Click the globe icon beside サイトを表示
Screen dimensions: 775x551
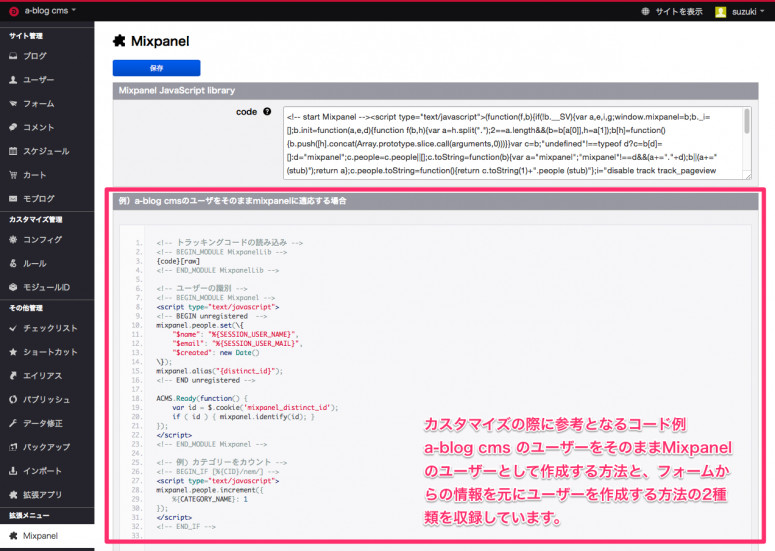pos(645,11)
